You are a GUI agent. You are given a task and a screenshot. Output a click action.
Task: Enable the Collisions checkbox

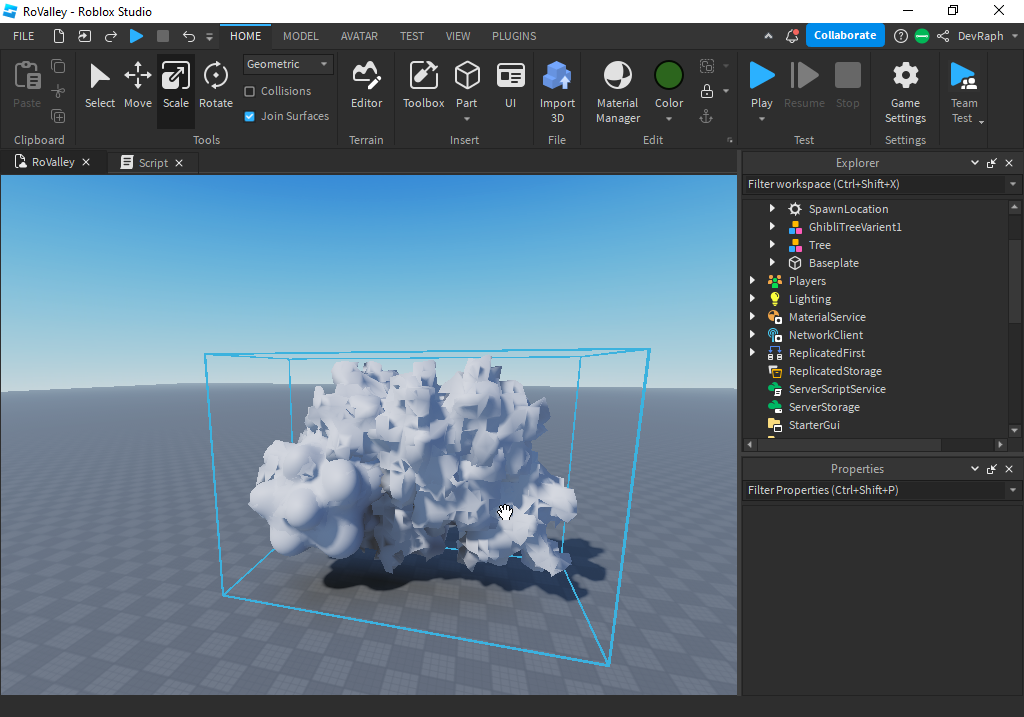point(249,91)
